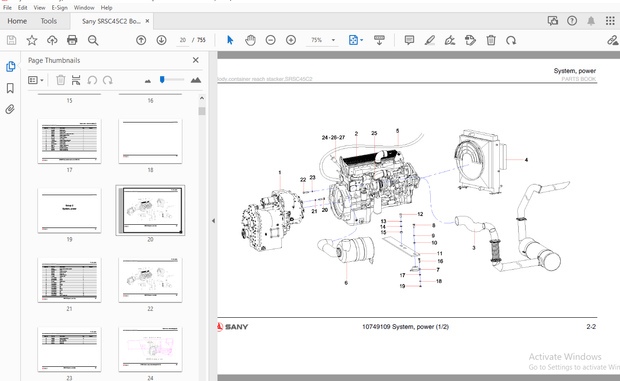This screenshot has width=620, height=381.
Task: Click the scrolling mode keyboard icon
Action: (379, 40)
